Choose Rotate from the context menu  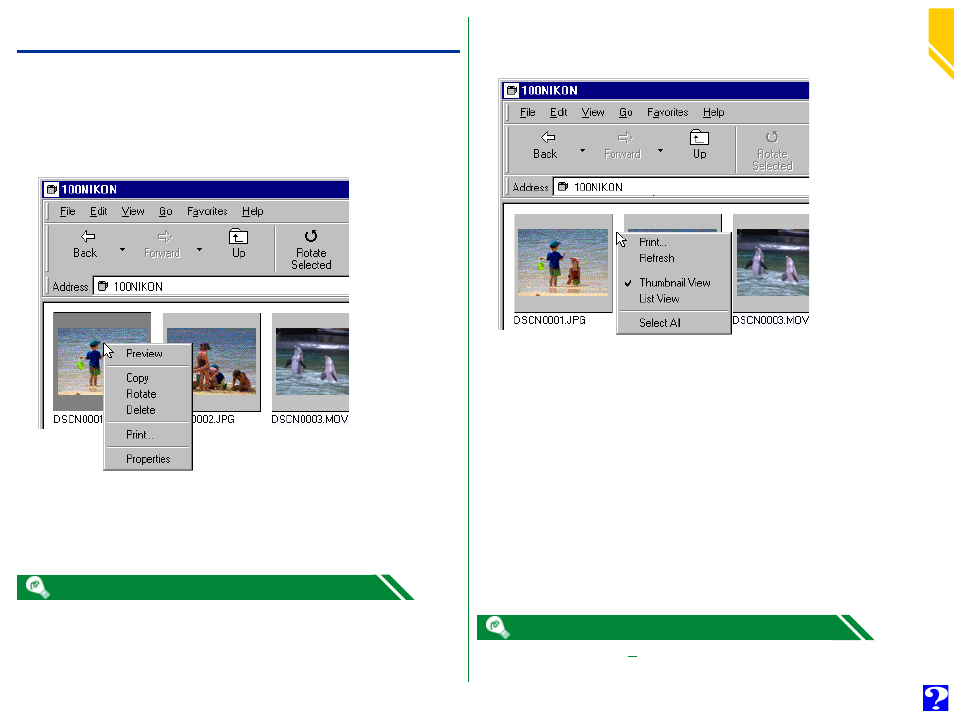148,394
